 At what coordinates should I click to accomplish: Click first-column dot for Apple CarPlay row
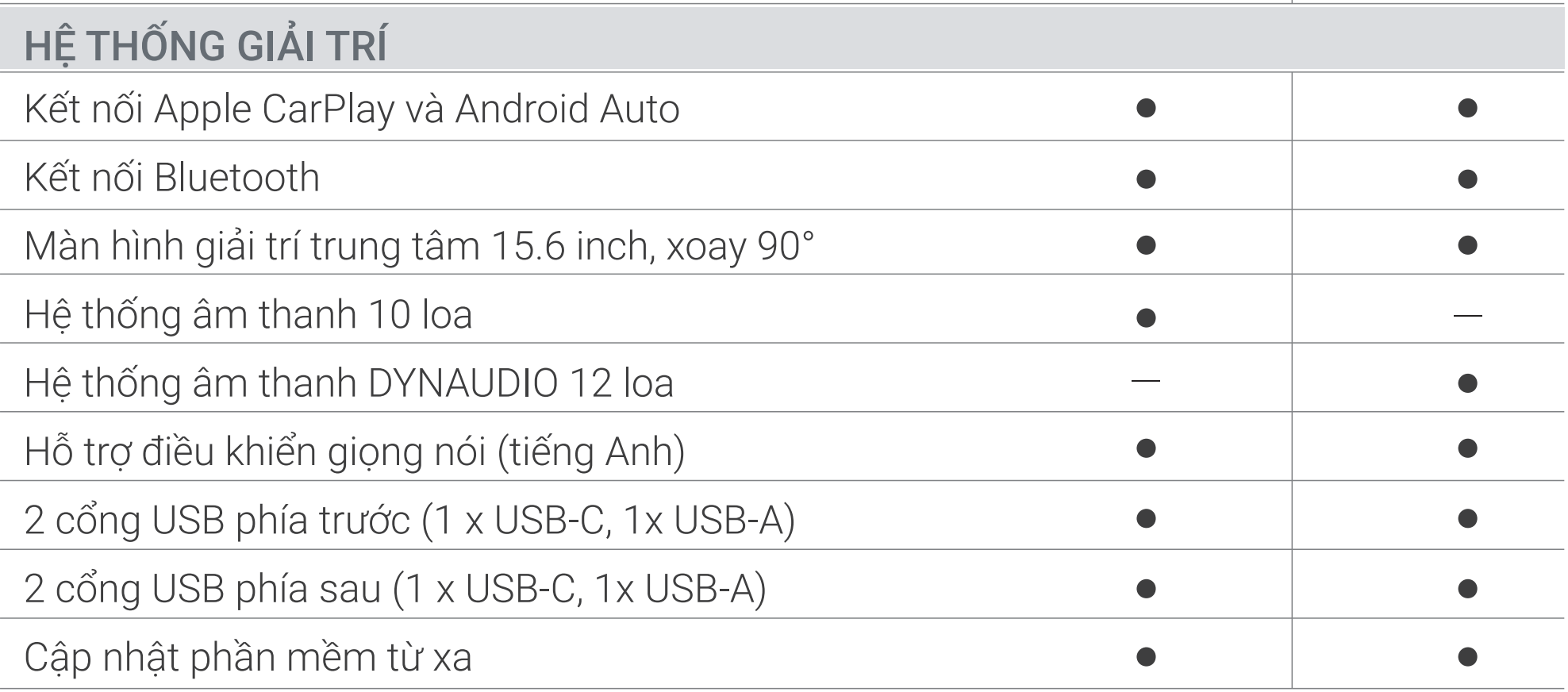1145,108
